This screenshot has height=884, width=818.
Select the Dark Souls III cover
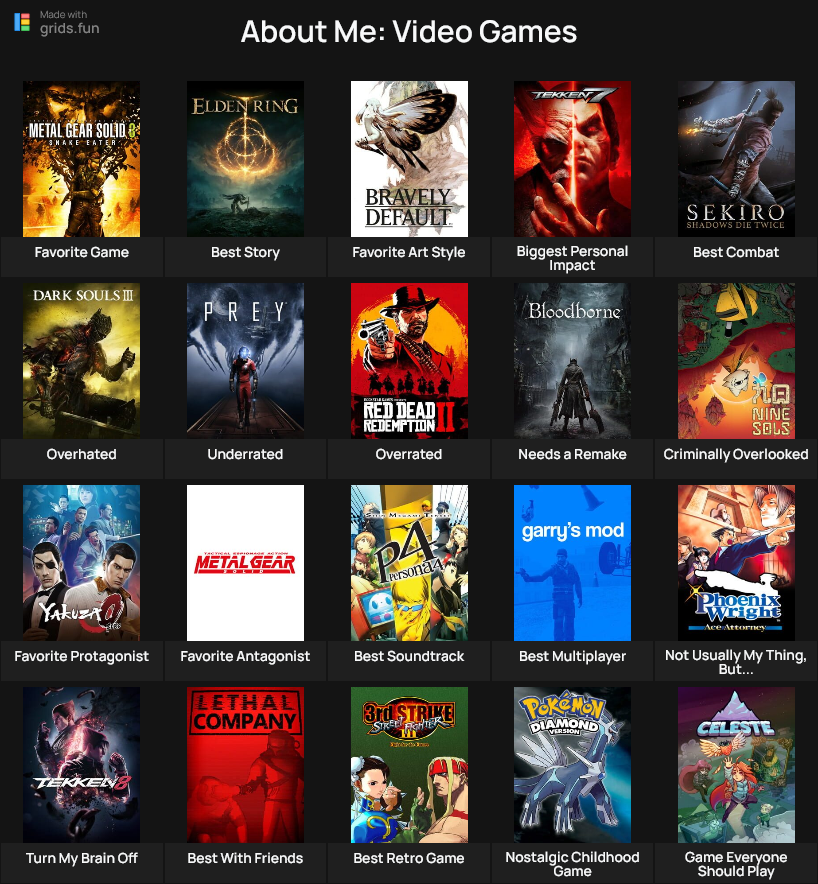(x=82, y=361)
